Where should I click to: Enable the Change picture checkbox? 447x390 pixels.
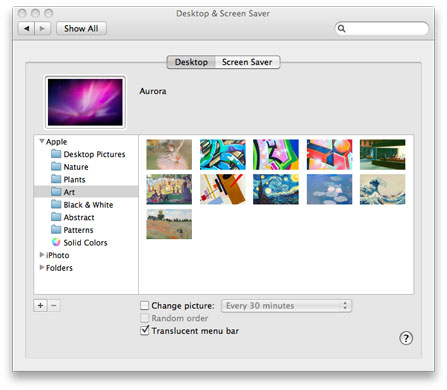(x=144, y=305)
